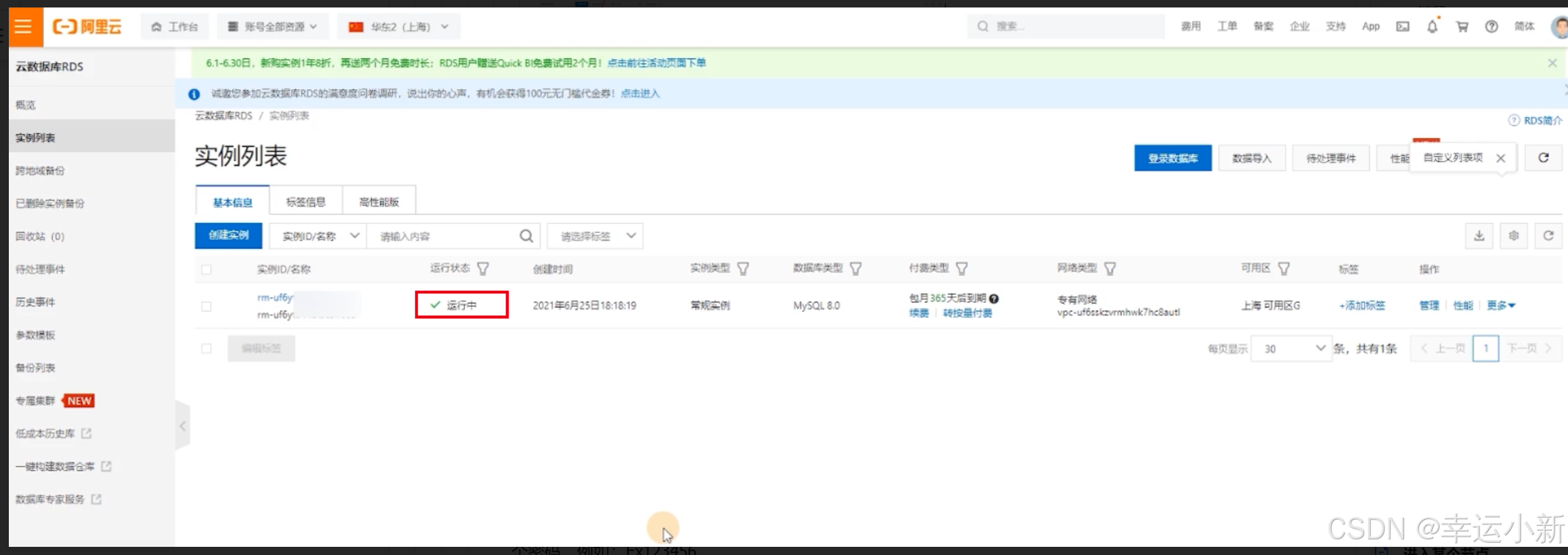Click 登录数据库 button

[x=1173, y=158]
